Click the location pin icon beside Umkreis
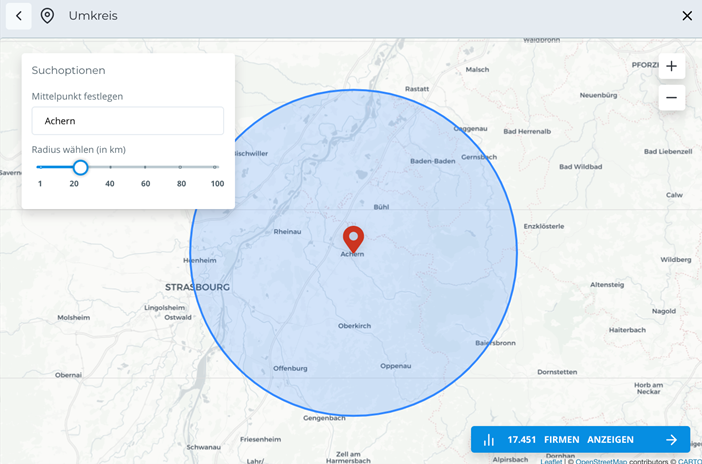This screenshot has width=702, height=464. click(x=47, y=16)
